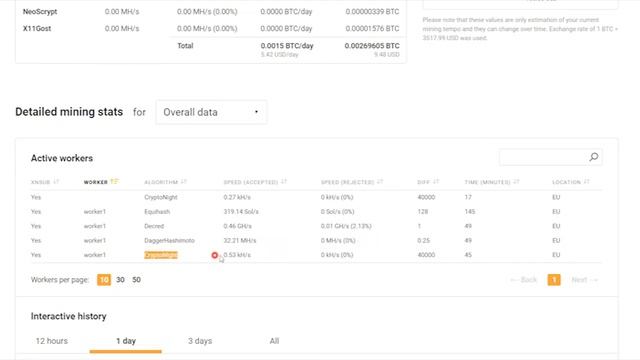Go to the previous page with Back
The width and height of the screenshot is (640, 360).
(x=524, y=280)
